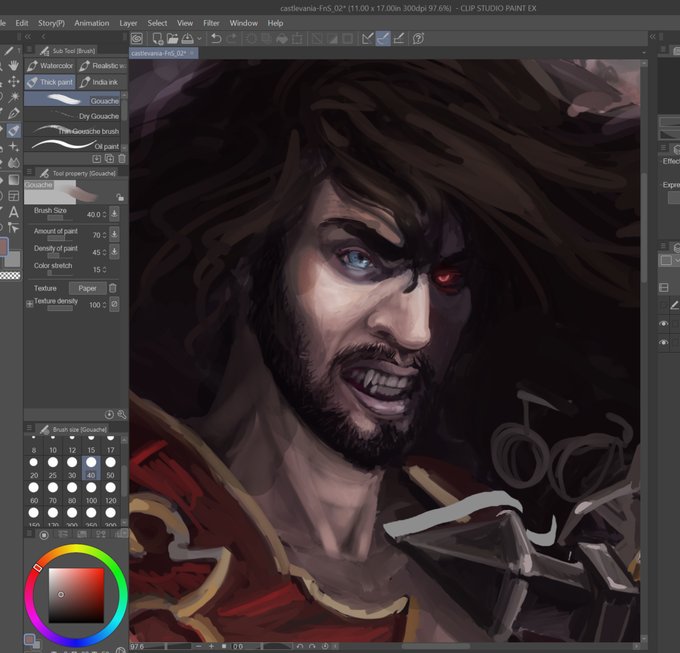The image size is (680, 653).
Task: Select the transparent color swatch
Action: pyautogui.click(x=10, y=275)
